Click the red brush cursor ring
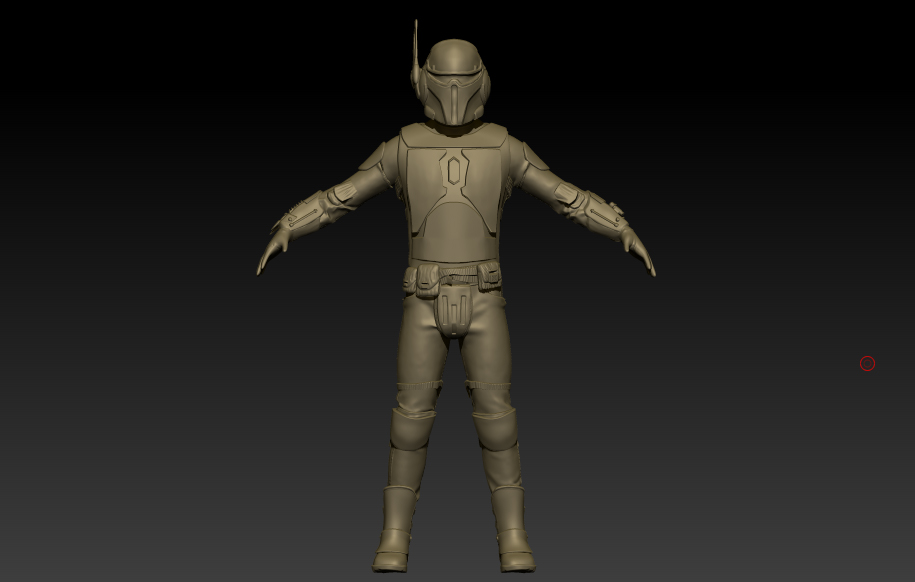915x582 pixels. tap(867, 364)
